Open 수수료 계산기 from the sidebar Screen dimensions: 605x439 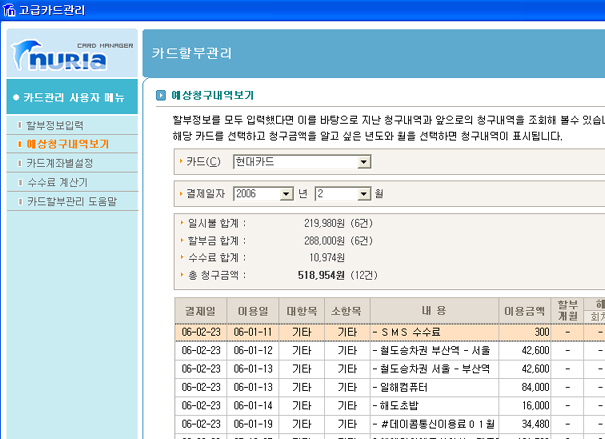57,182
